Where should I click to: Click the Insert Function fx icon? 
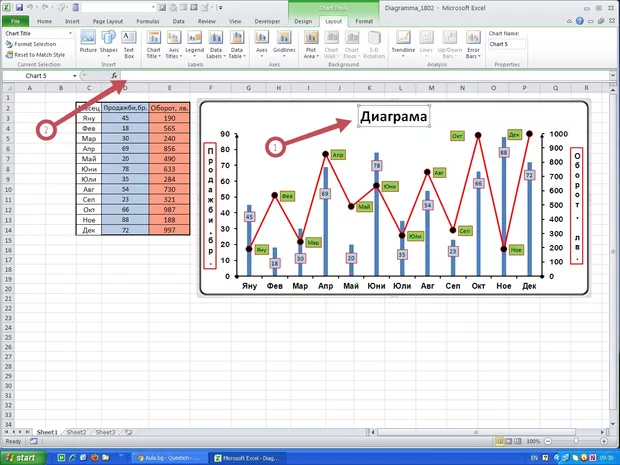click(x=116, y=76)
